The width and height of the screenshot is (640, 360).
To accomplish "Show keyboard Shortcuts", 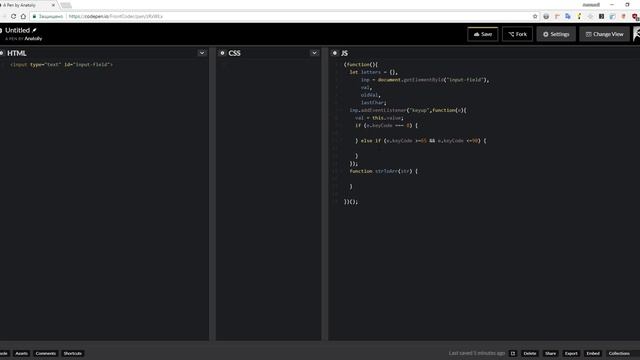I will pyautogui.click(x=73, y=353).
